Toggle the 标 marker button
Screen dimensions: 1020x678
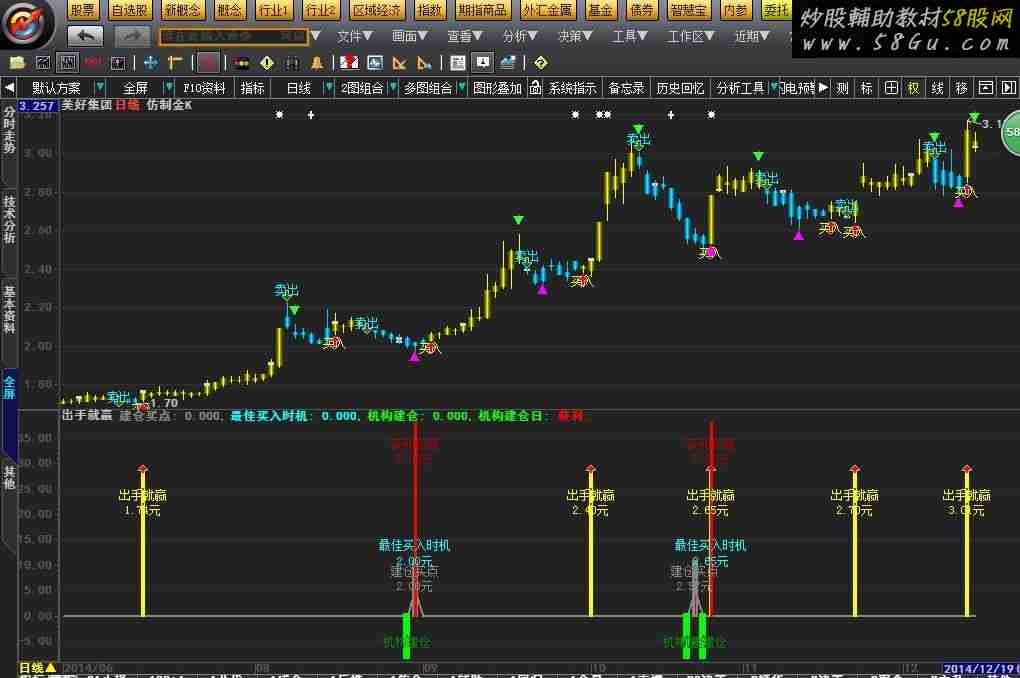[x=866, y=88]
